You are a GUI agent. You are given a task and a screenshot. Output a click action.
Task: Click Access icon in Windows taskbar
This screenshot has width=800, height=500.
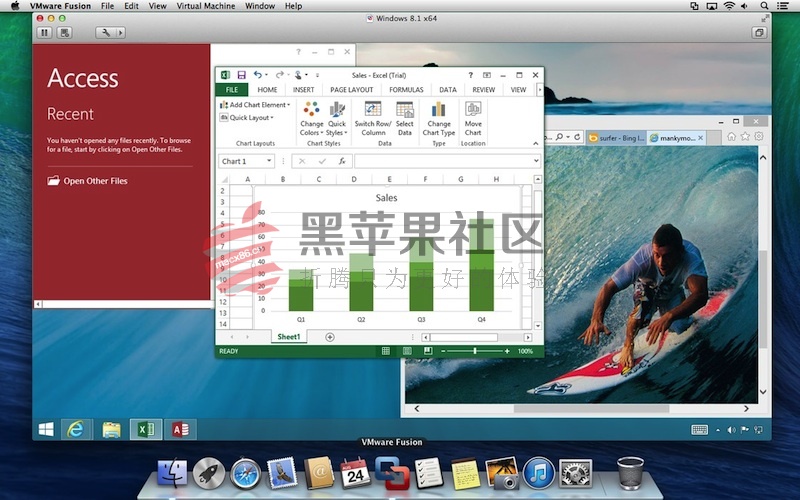(181, 430)
